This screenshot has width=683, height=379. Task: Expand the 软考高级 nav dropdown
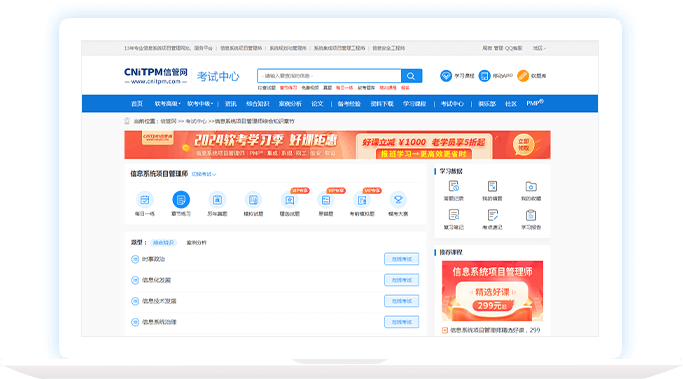pos(167,104)
